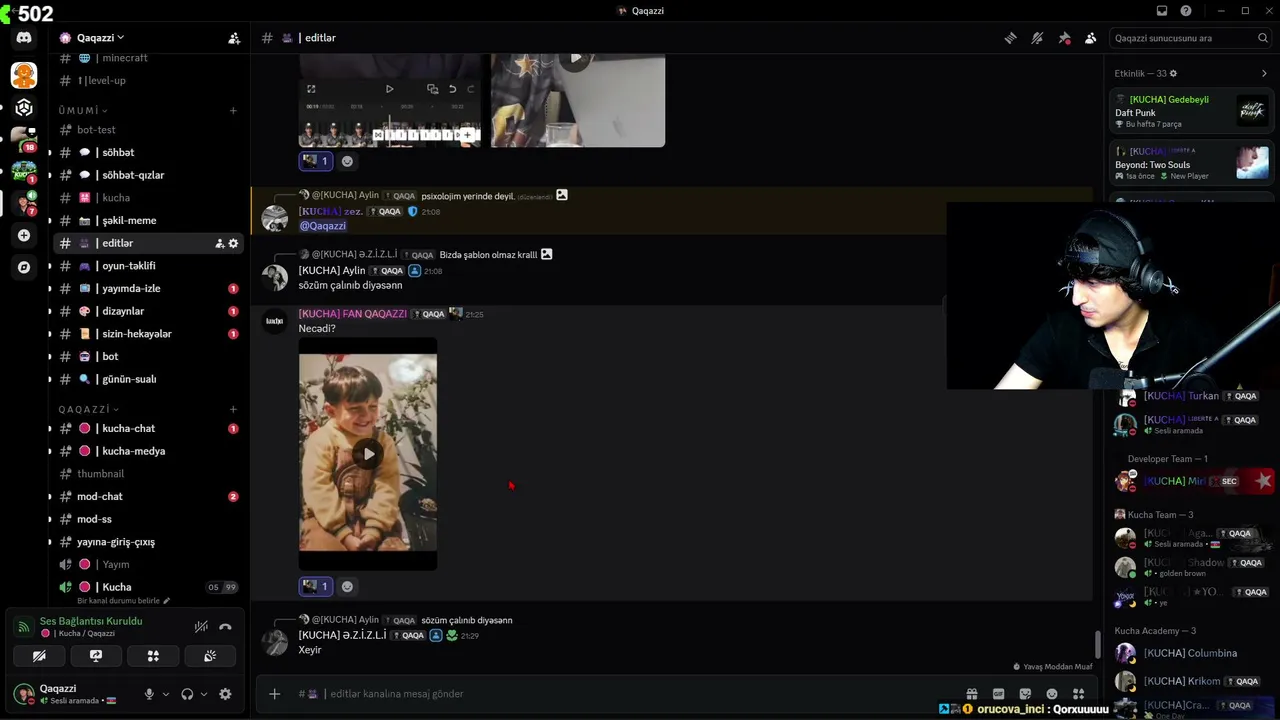Click the chat scrollbar thumb
The width and height of the screenshot is (1280, 720).
[1098, 644]
